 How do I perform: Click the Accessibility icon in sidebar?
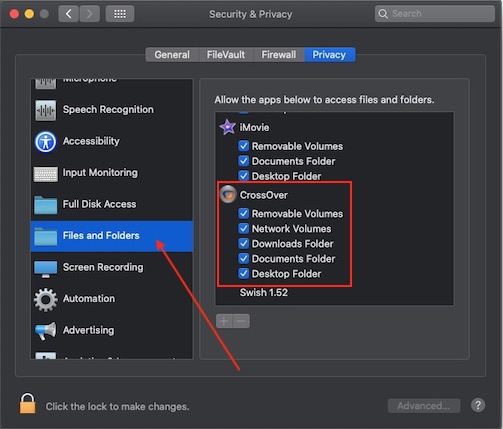click(x=46, y=142)
